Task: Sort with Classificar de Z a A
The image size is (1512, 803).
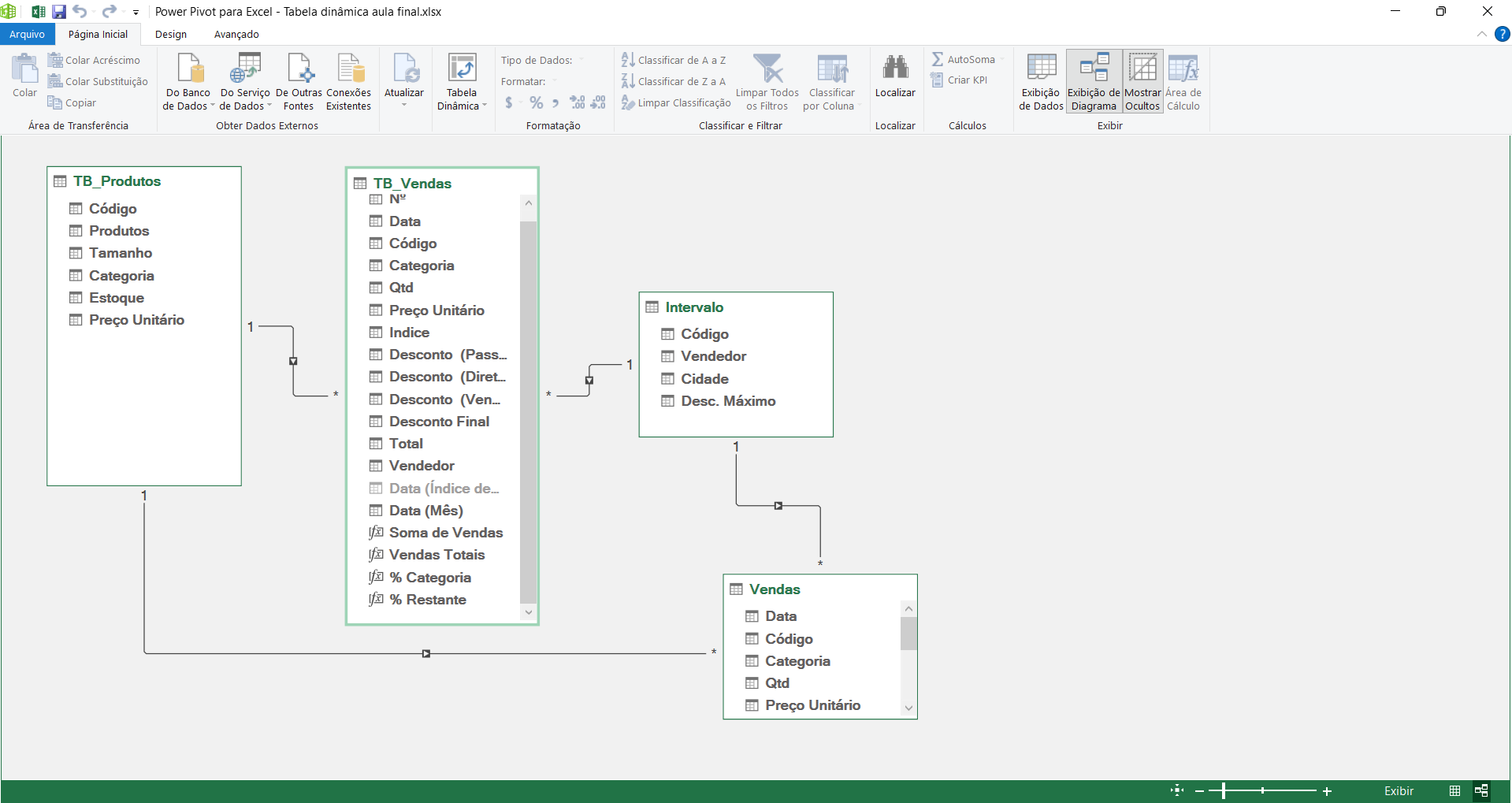Action: [x=674, y=81]
